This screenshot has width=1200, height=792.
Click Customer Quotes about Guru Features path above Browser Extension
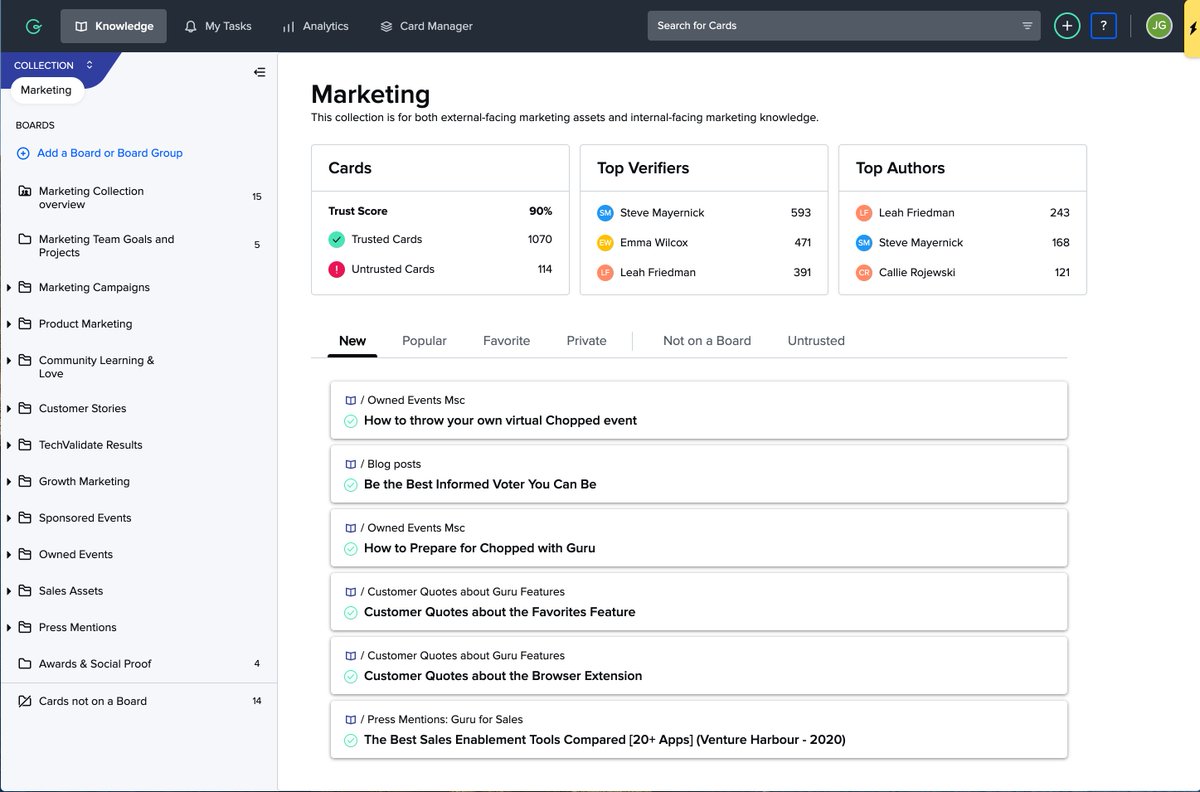click(466, 656)
